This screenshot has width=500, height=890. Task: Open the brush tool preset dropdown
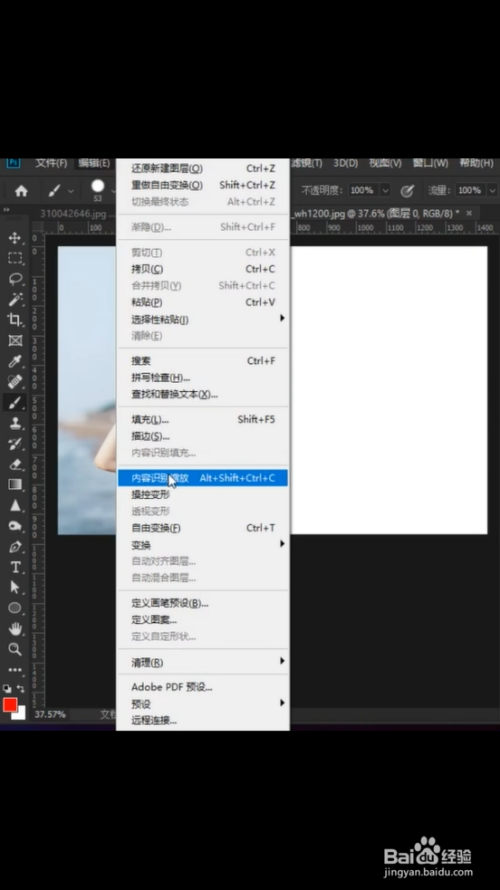[71, 191]
